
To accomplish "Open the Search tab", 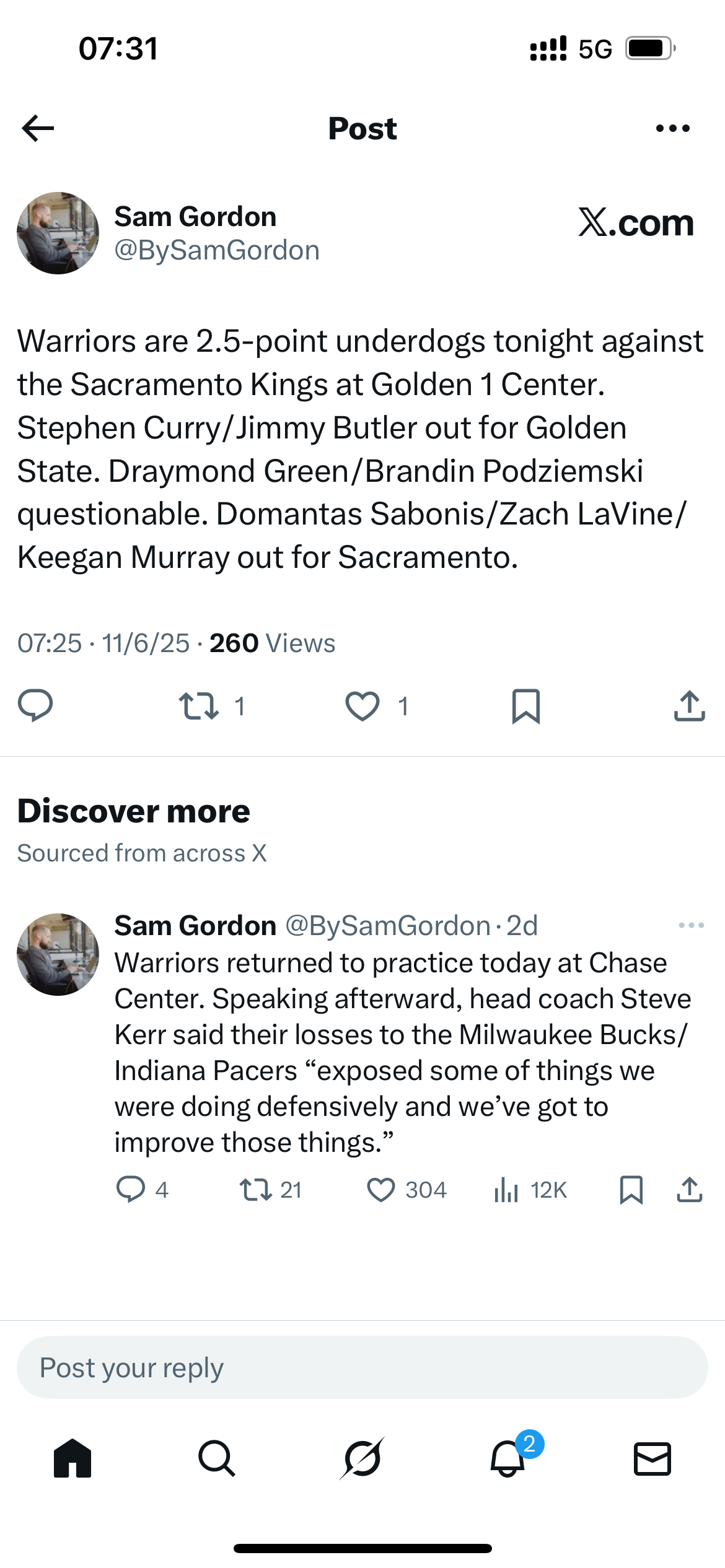I will (x=217, y=1458).
